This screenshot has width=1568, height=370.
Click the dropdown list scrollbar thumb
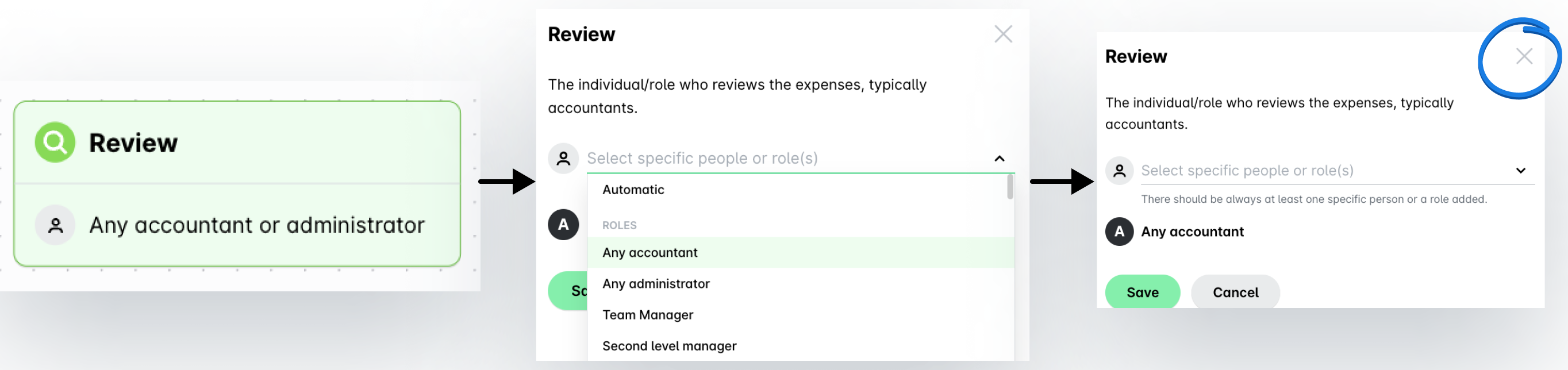click(x=1010, y=187)
